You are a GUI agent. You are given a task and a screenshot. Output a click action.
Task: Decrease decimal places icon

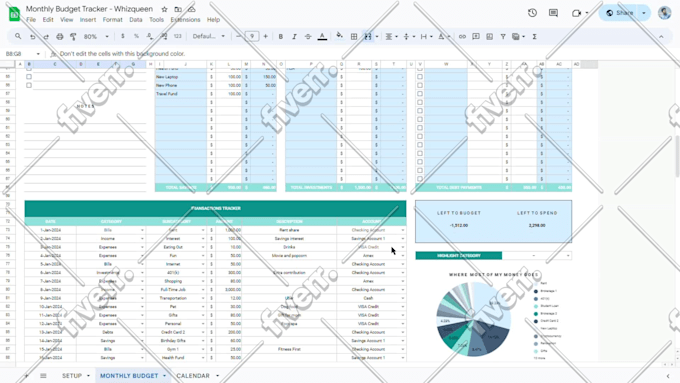tap(150, 36)
